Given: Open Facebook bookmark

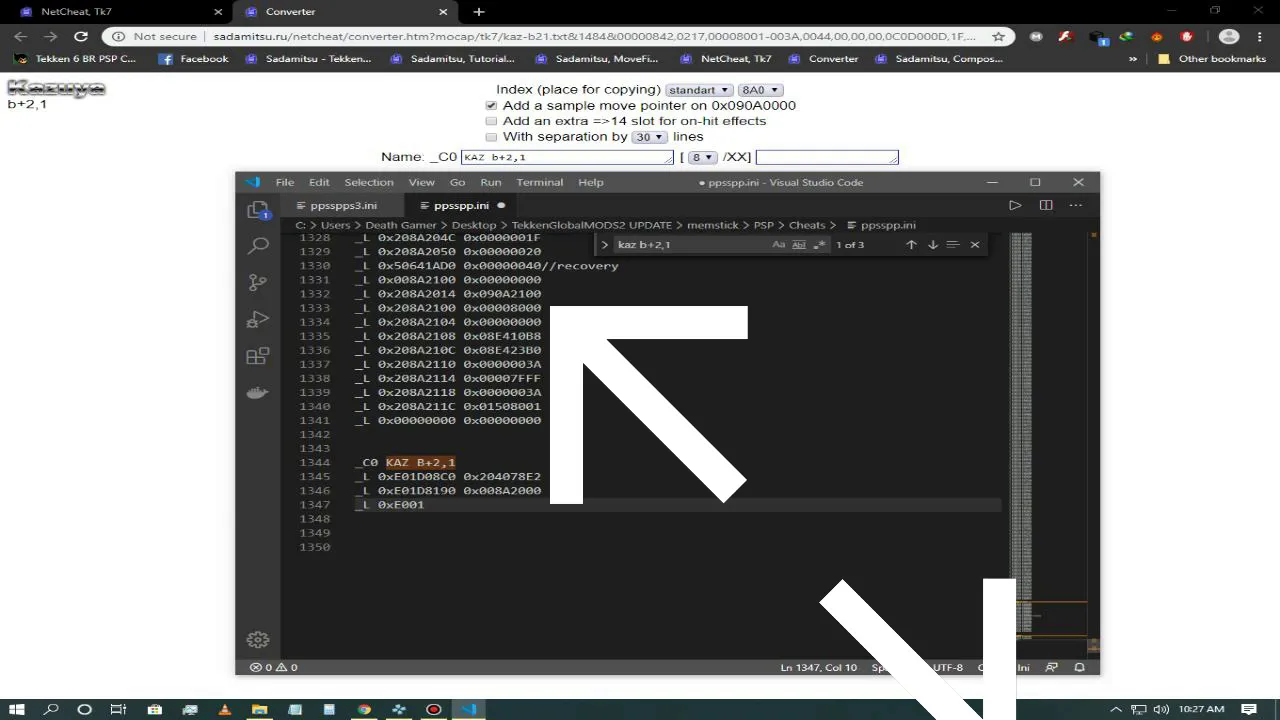Looking at the screenshot, I should coord(194,59).
